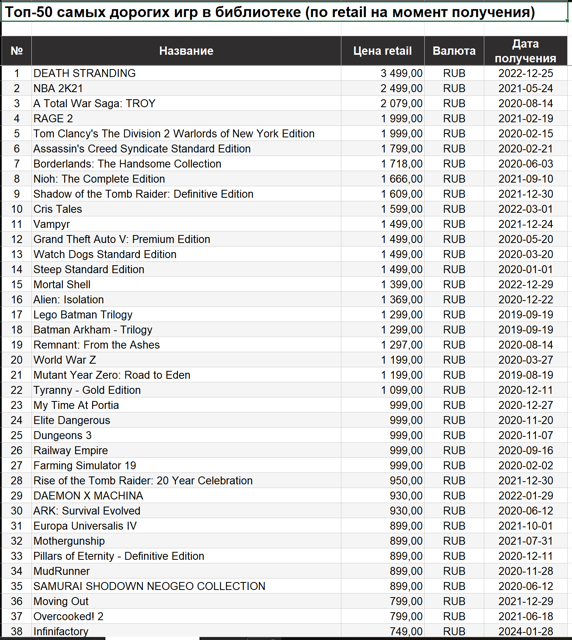Click the Alien: Isolation cell
The height and width of the screenshot is (640, 572).
click(x=186, y=300)
